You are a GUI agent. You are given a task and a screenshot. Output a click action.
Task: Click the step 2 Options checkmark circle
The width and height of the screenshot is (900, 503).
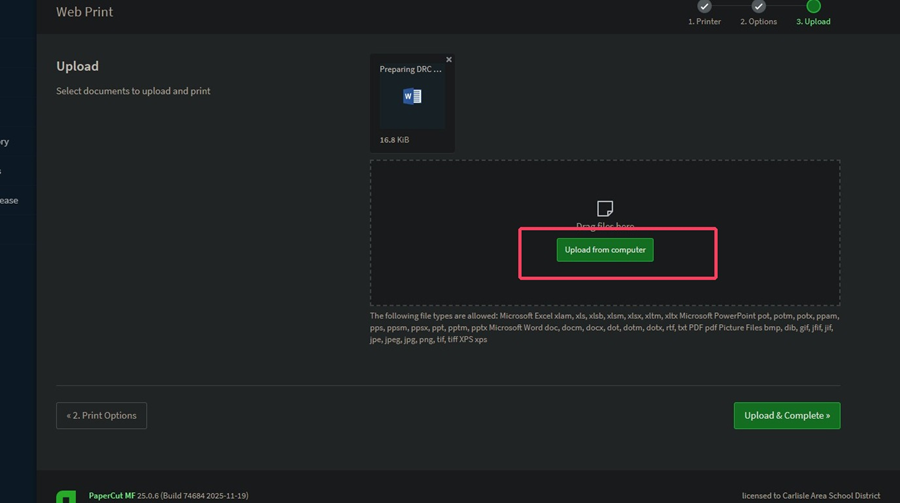pos(758,6)
